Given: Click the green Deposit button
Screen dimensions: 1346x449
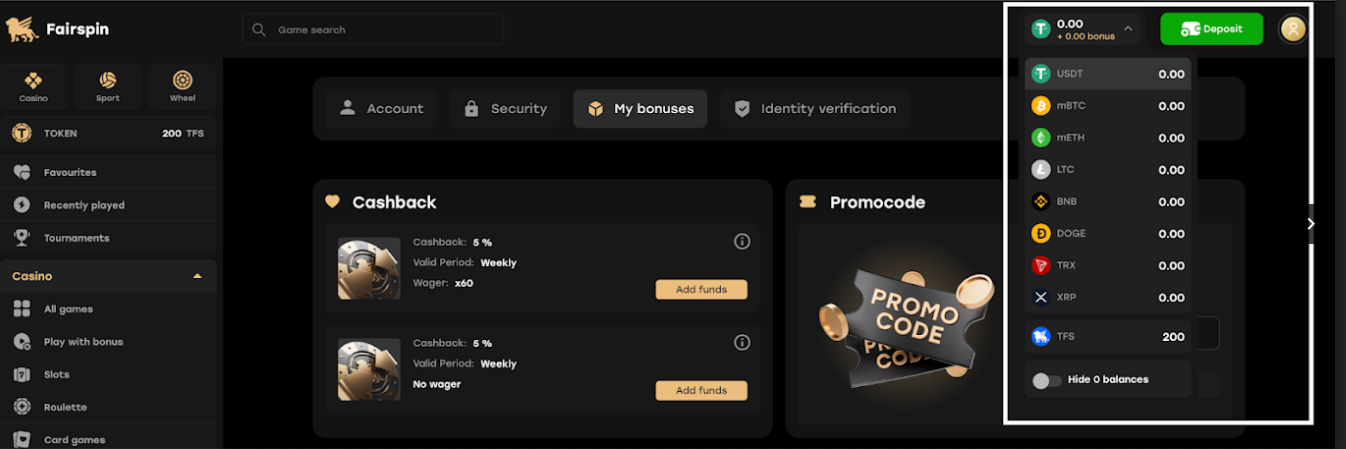Looking at the screenshot, I should [1211, 29].
